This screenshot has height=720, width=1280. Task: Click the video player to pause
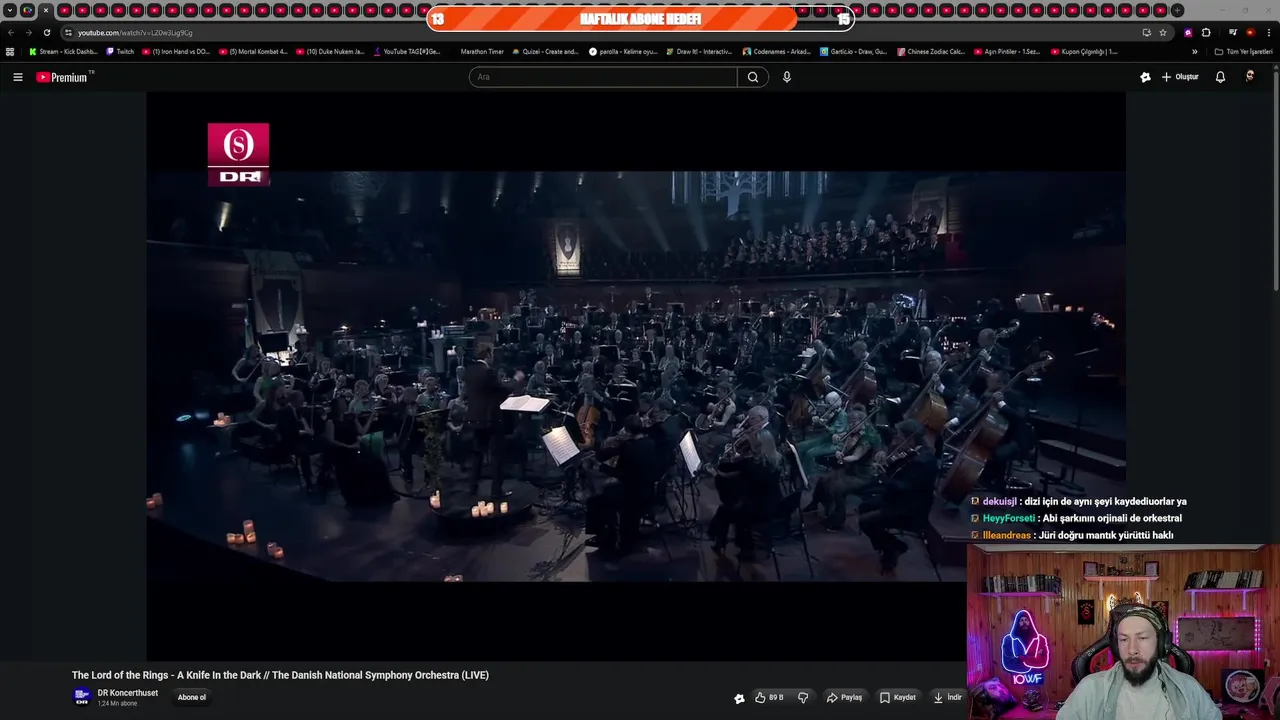pos(636,376)
